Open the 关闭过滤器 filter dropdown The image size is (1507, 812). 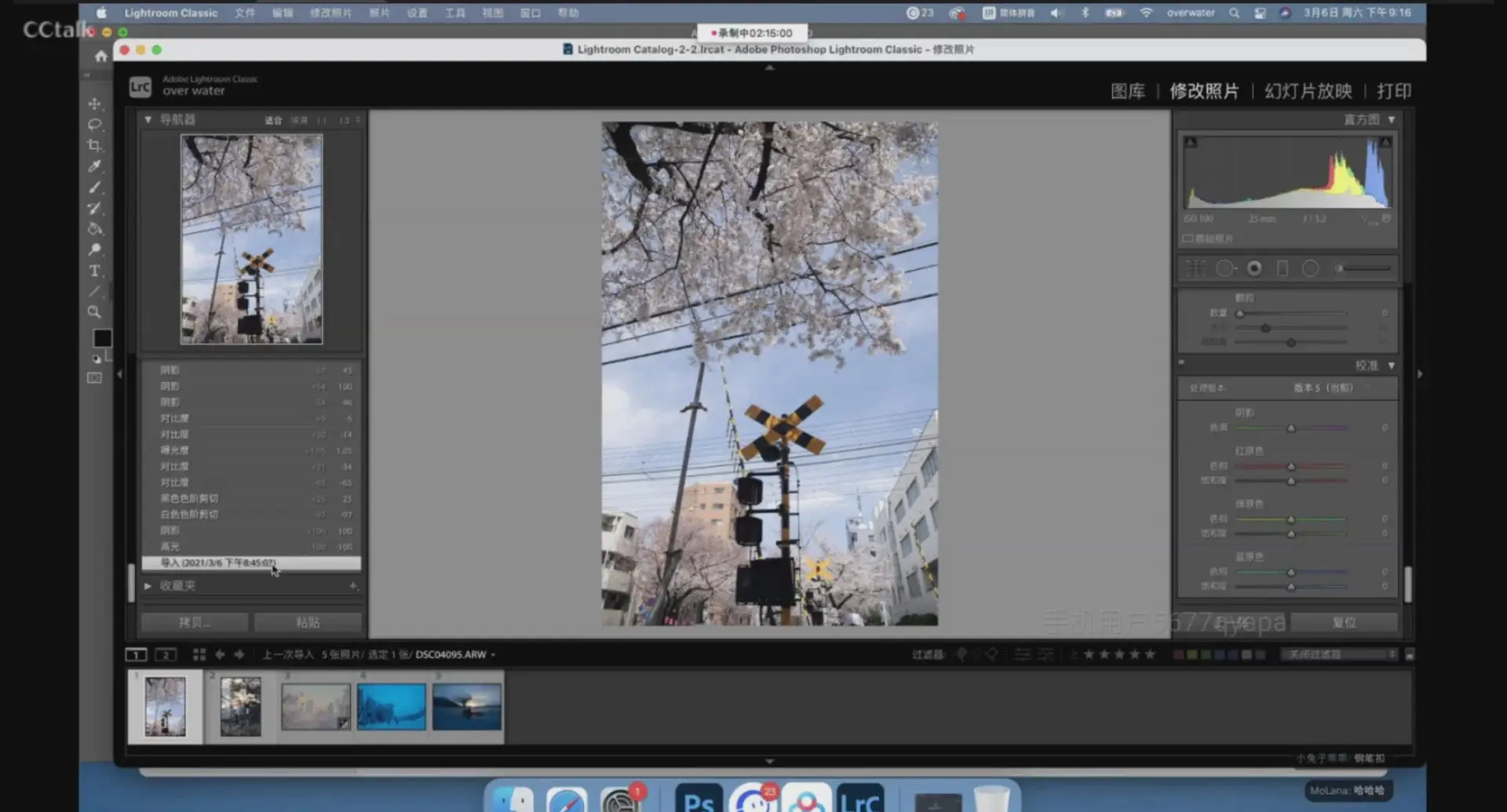pyautogui.click(x=1340, y=654)
